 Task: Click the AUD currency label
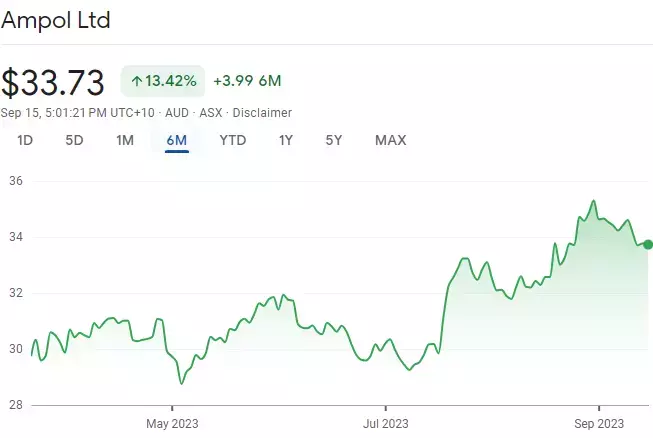pos(177,113)
